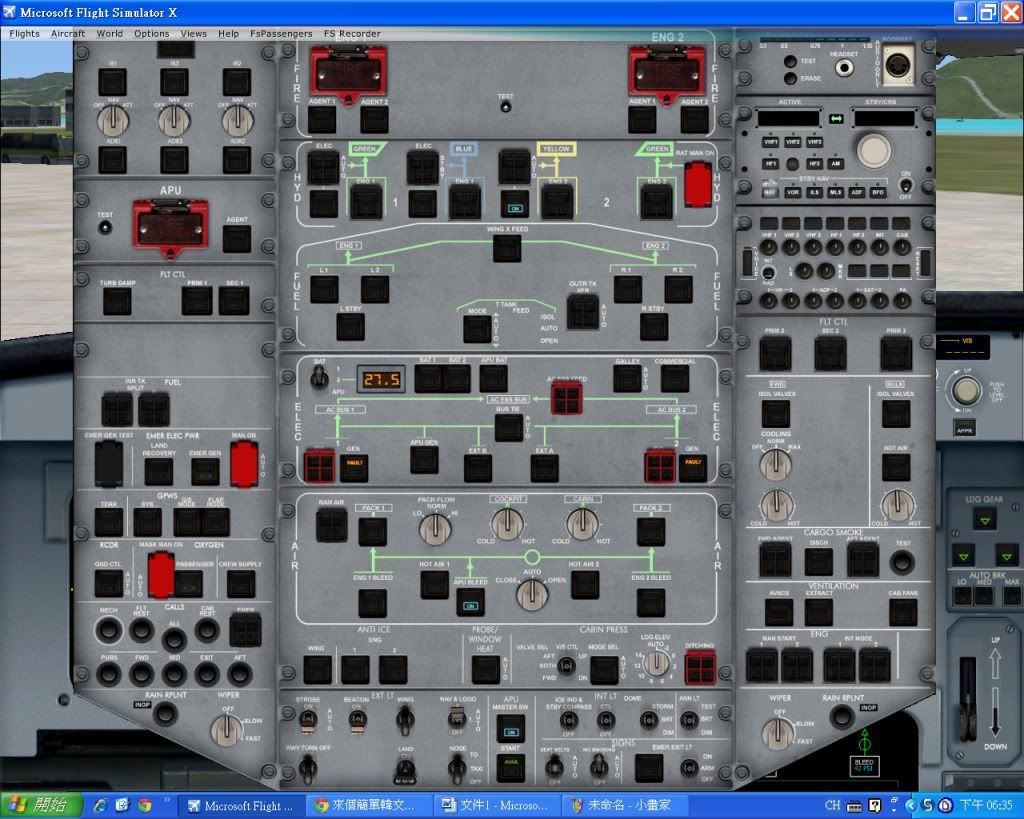Click the APU BLEED ON pushbutton
Image resolution: width=1024 pixels, height=819 pixels.
pyautogui.click(x=470, y=602)
